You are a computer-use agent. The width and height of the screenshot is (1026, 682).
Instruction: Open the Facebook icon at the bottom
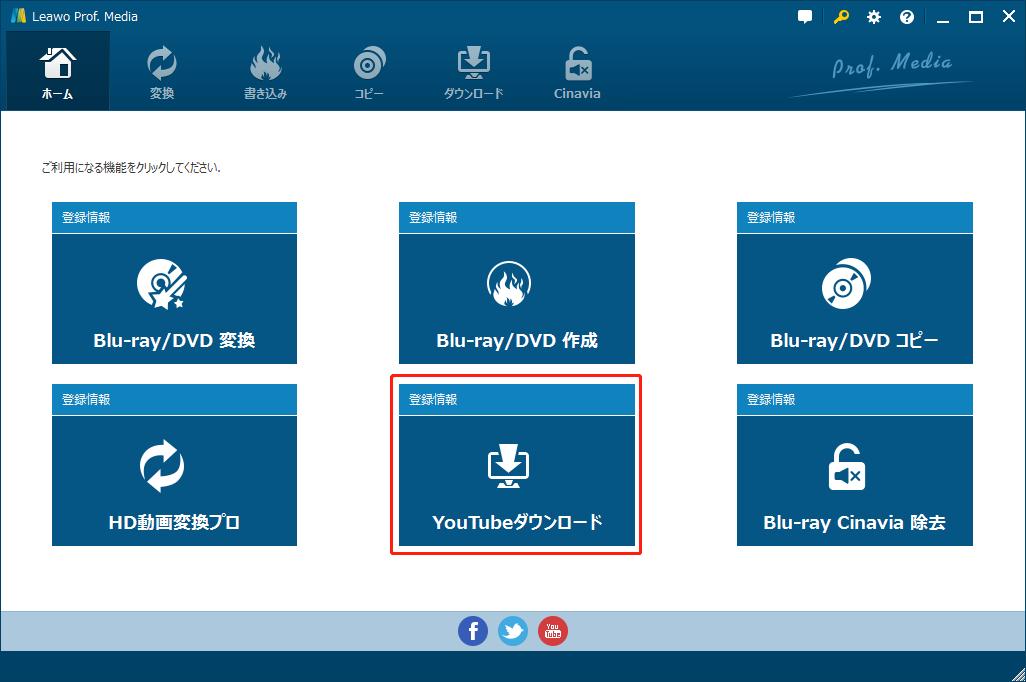(473, 631)
